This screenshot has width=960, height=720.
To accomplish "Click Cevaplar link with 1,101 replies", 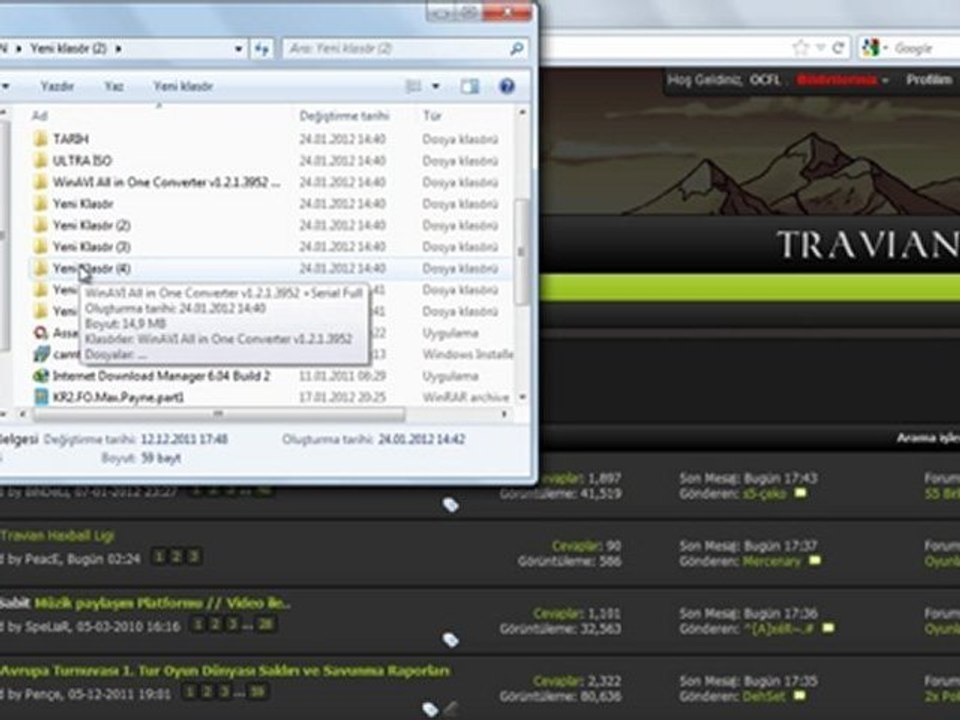I will (555, 613).
